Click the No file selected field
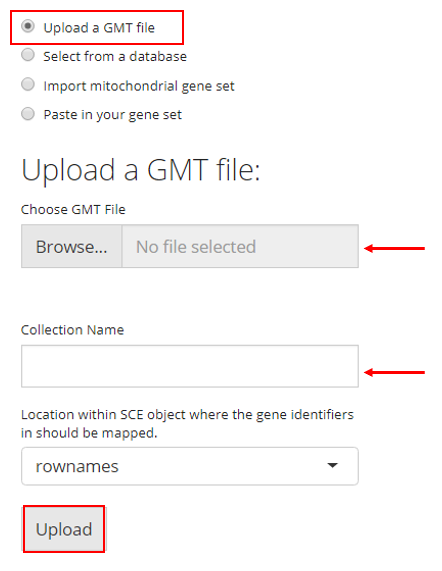Screen dimensions: 442x571 click(x=240, y=247)
